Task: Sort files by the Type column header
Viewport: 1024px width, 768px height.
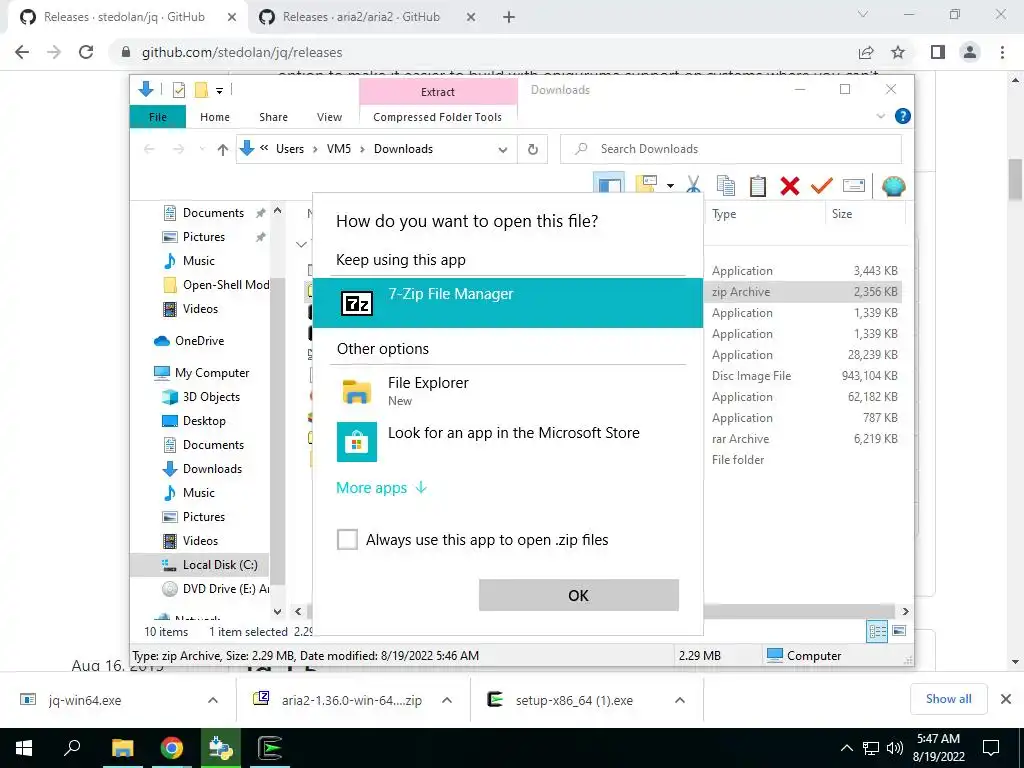Action: click(724, 214)
